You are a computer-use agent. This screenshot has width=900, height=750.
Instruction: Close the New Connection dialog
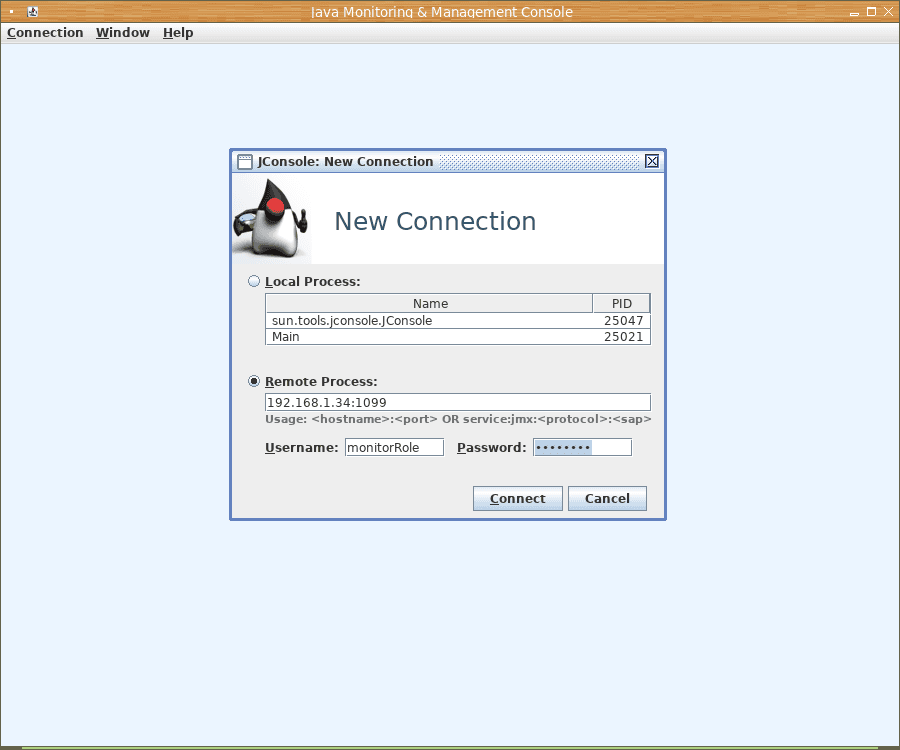(x=651, y=161)
